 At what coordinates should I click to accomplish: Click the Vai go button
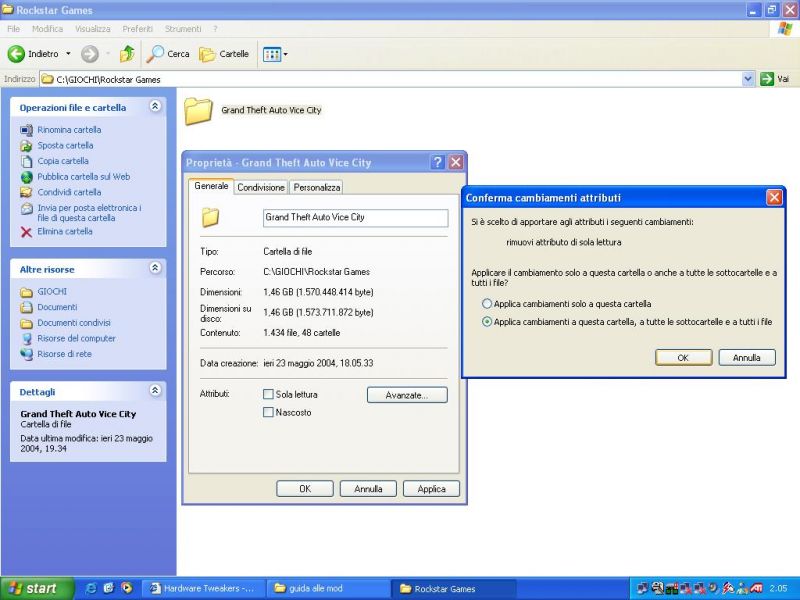click(x=774, y=79)
